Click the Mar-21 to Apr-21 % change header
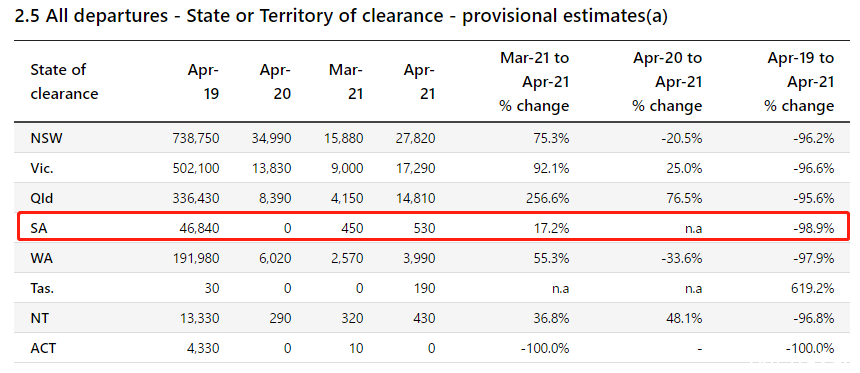Image resolution: width=860 pixels, height=373 pixels. coord(534,82)
